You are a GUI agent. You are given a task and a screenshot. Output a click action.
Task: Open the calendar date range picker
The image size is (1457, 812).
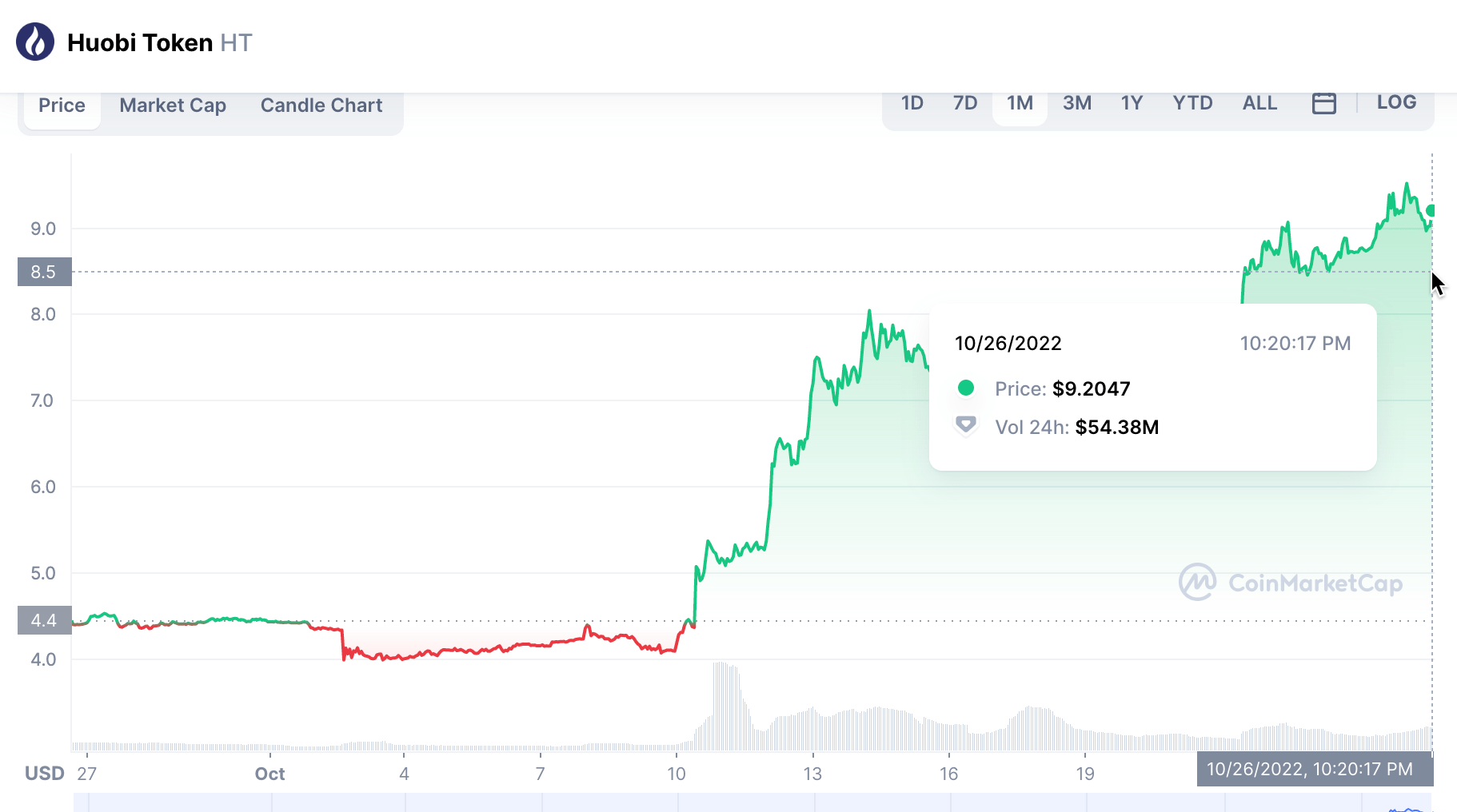[1323, 103]
